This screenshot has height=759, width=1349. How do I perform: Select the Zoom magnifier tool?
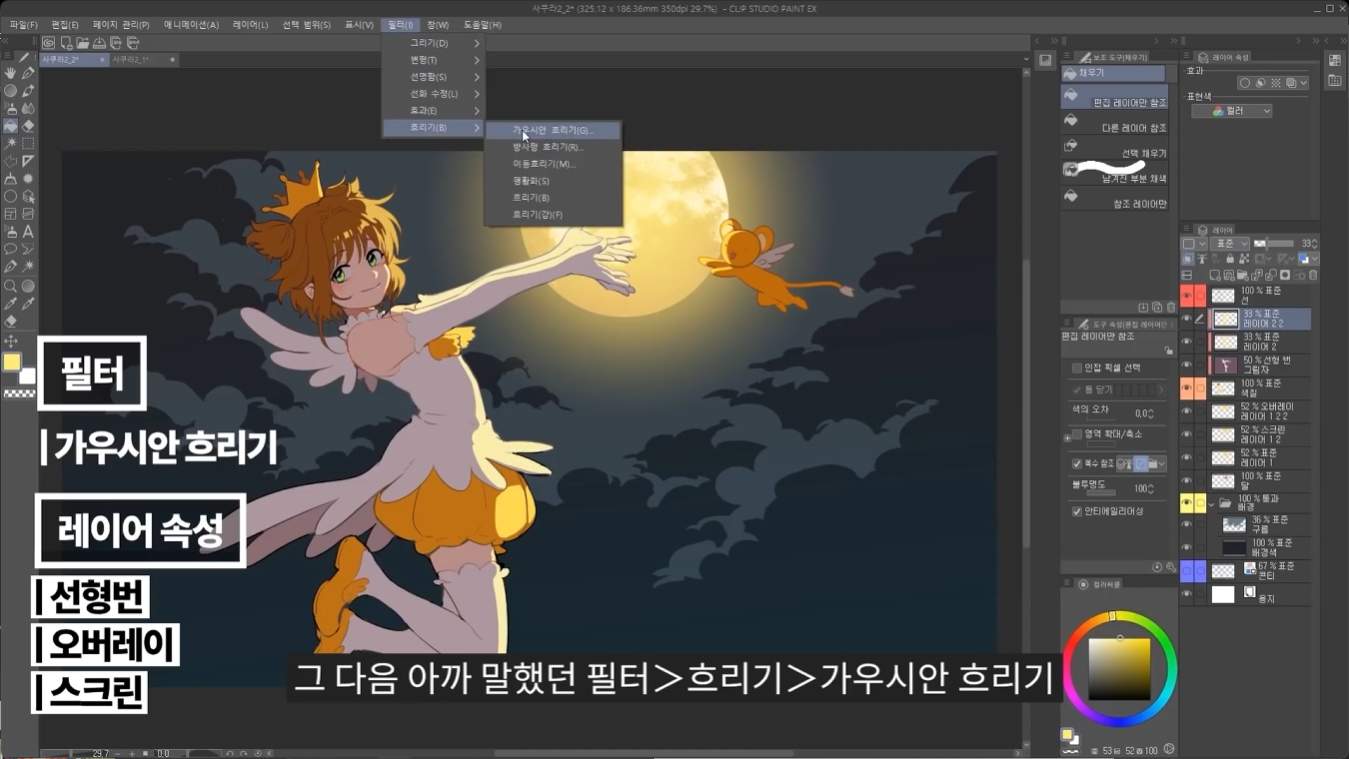[10, 285]
